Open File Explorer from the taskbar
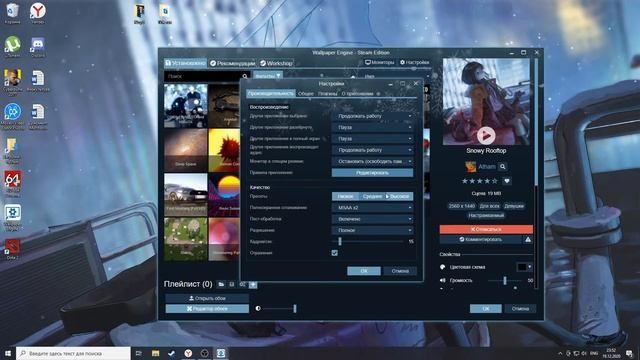Viewport: 640px width, 360px height. (x=156, y=353)
